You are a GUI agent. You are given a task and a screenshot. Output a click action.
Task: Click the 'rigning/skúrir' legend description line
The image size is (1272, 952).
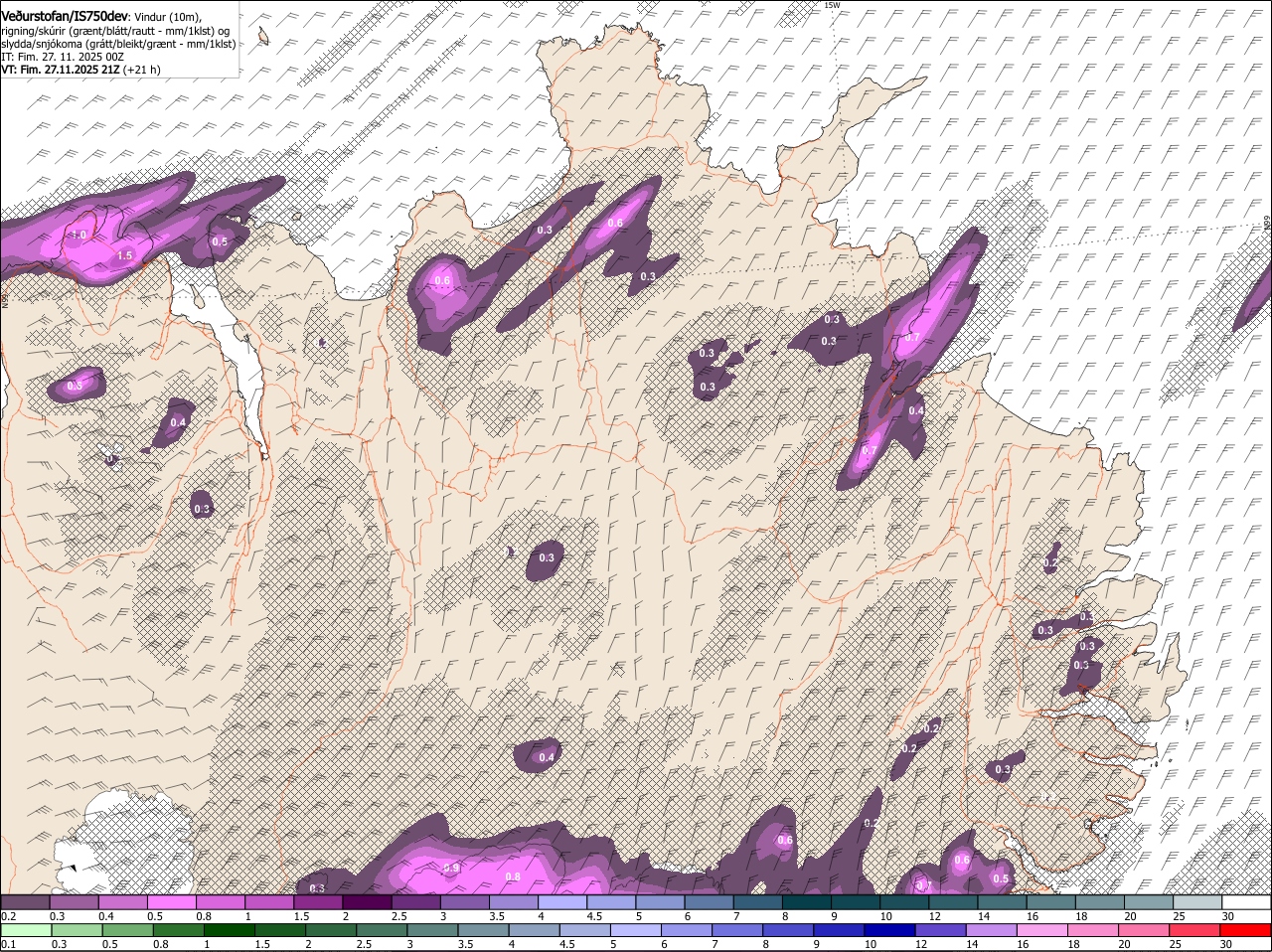(x=115, y=31)
